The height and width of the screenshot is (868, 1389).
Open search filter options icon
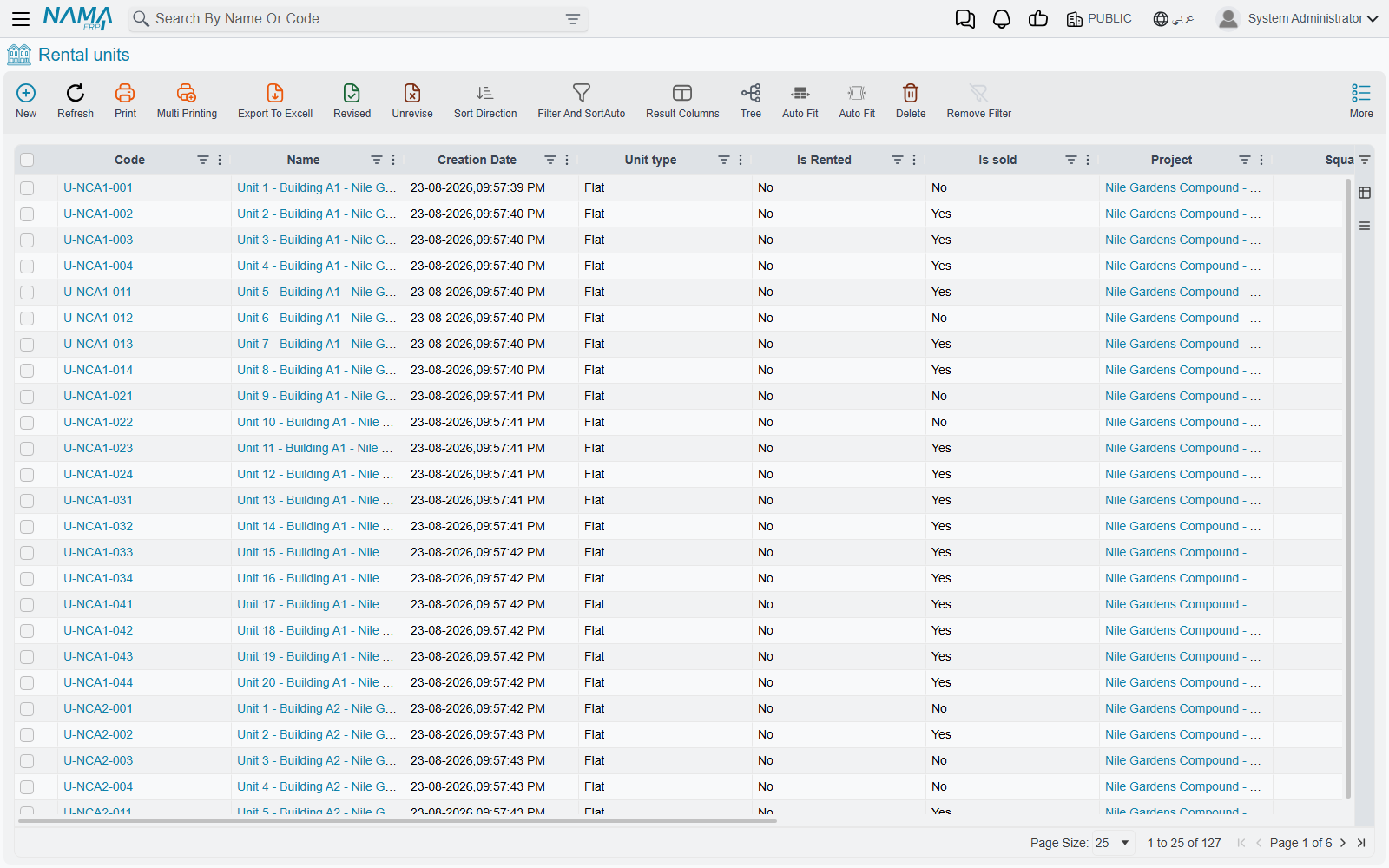pyautogui.click(x=573, y=19)
